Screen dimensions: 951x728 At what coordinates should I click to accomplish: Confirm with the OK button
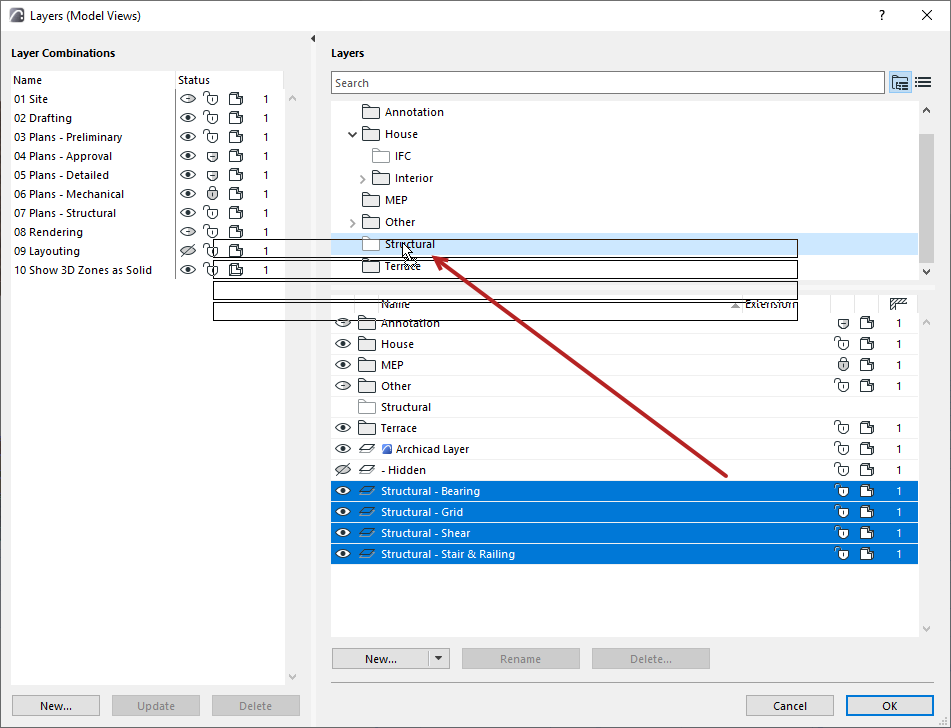pyautogui.click(x=890, y=706)
